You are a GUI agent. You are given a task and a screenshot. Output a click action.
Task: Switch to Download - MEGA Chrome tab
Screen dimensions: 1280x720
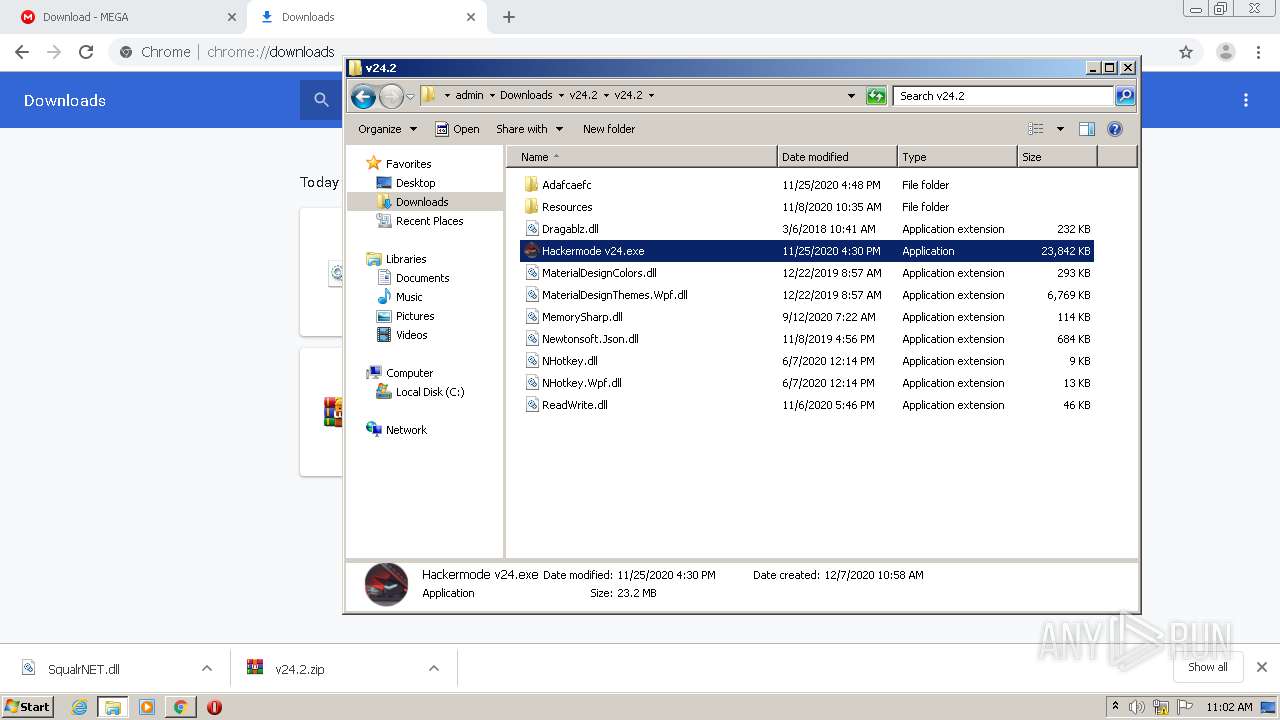point(124,17)
